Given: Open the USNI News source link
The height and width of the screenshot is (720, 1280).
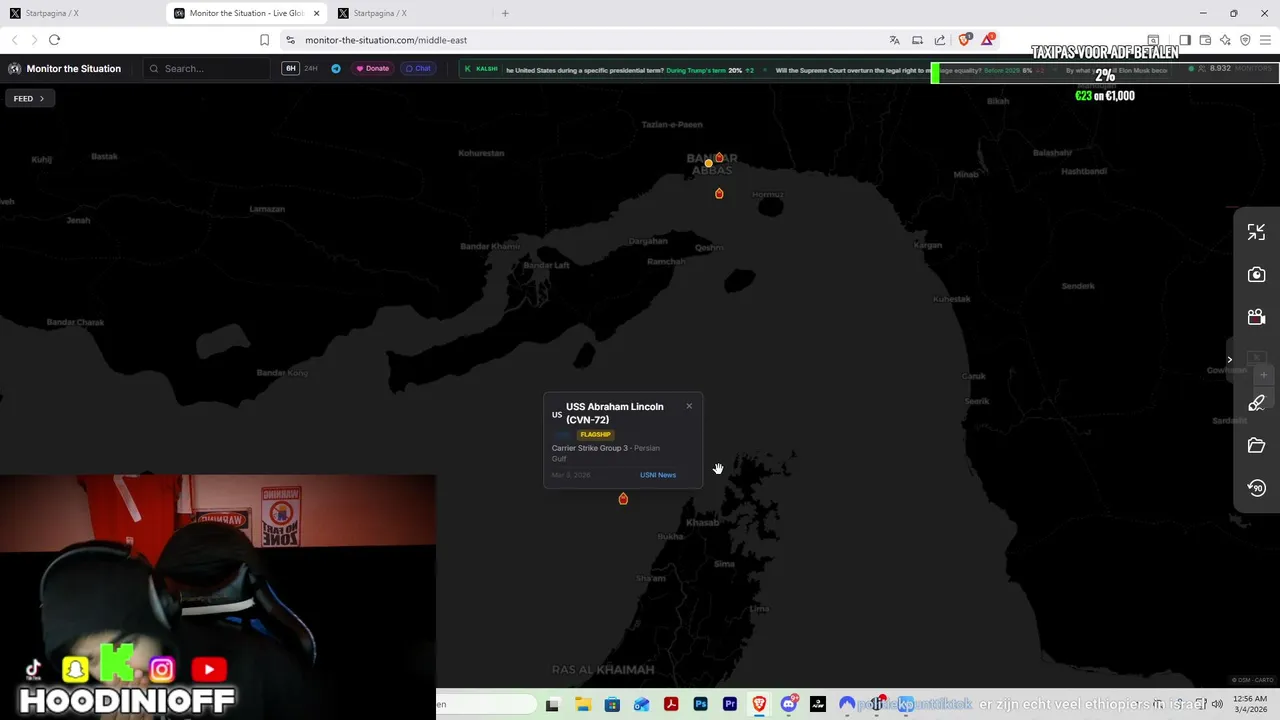Looking at the screenshot, I should click(658, 475).
